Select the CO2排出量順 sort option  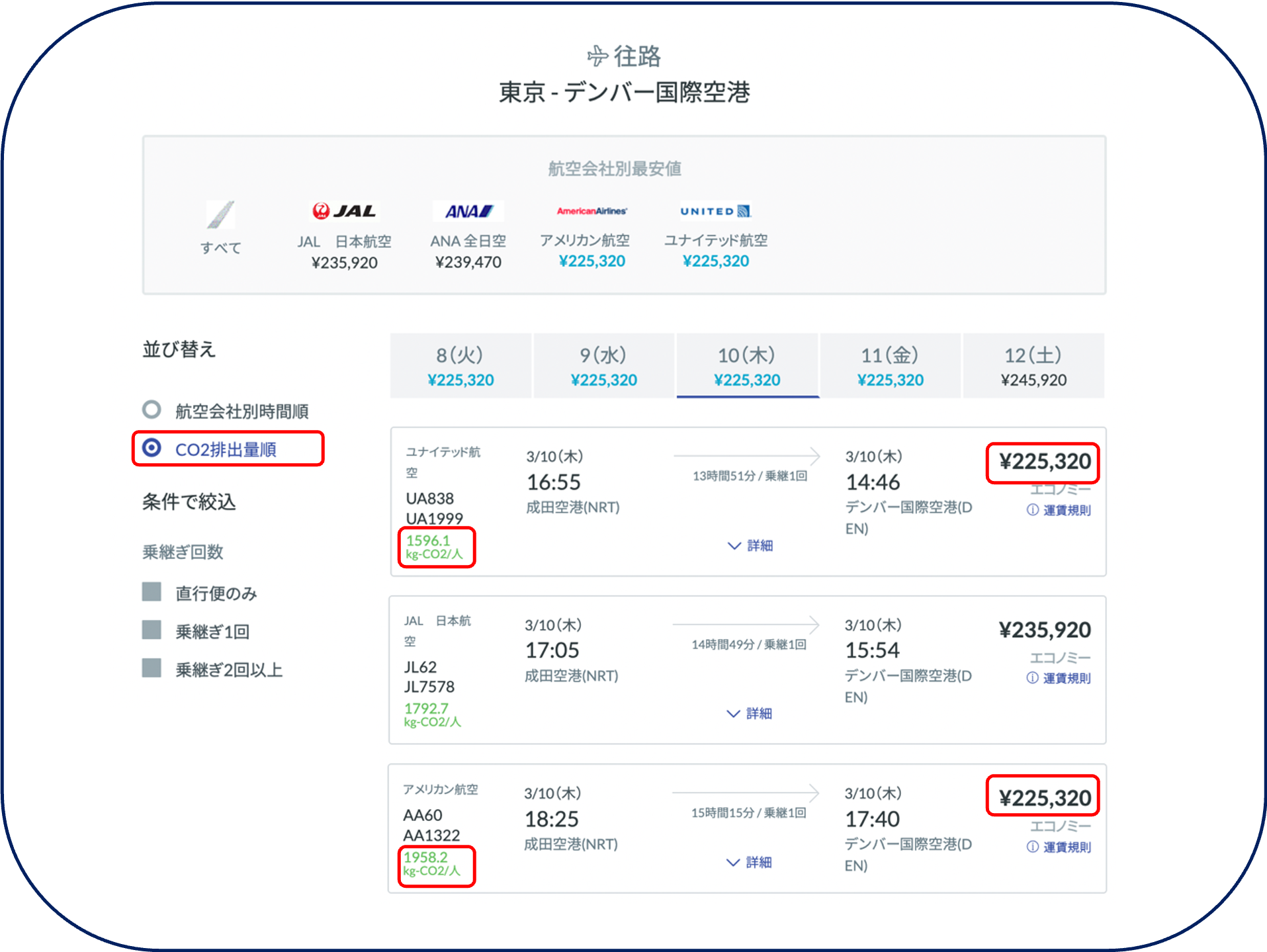pyautogui.click(x=153, y=449)
